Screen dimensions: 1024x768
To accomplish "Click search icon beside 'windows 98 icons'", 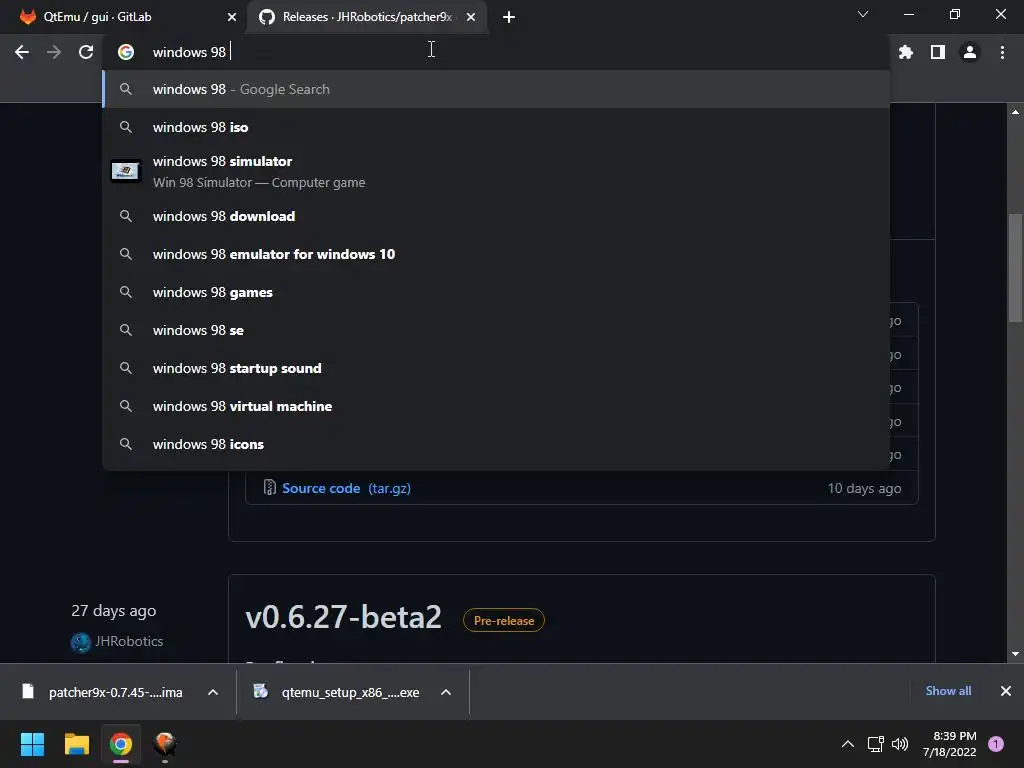I will coord(125,443).
